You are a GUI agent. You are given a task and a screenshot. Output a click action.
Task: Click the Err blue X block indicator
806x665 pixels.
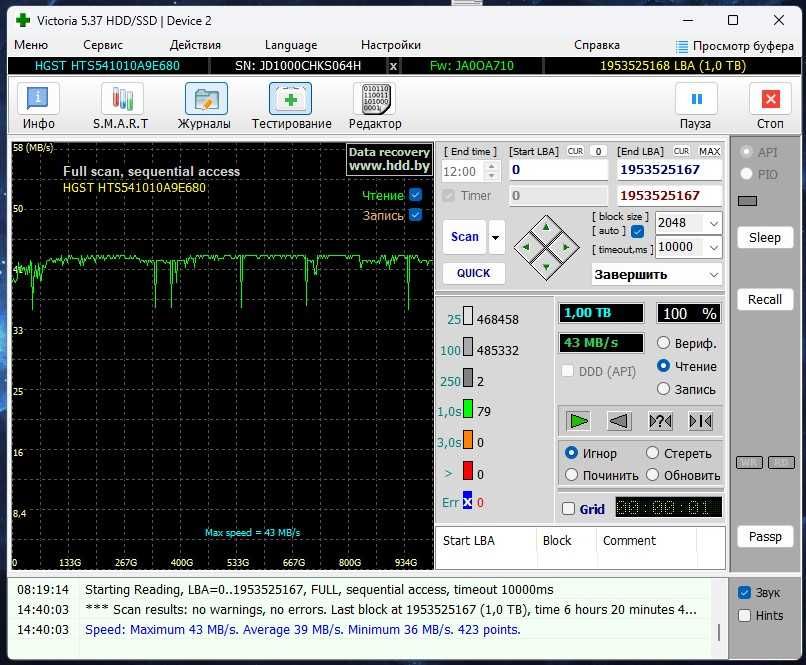point(467,501)
